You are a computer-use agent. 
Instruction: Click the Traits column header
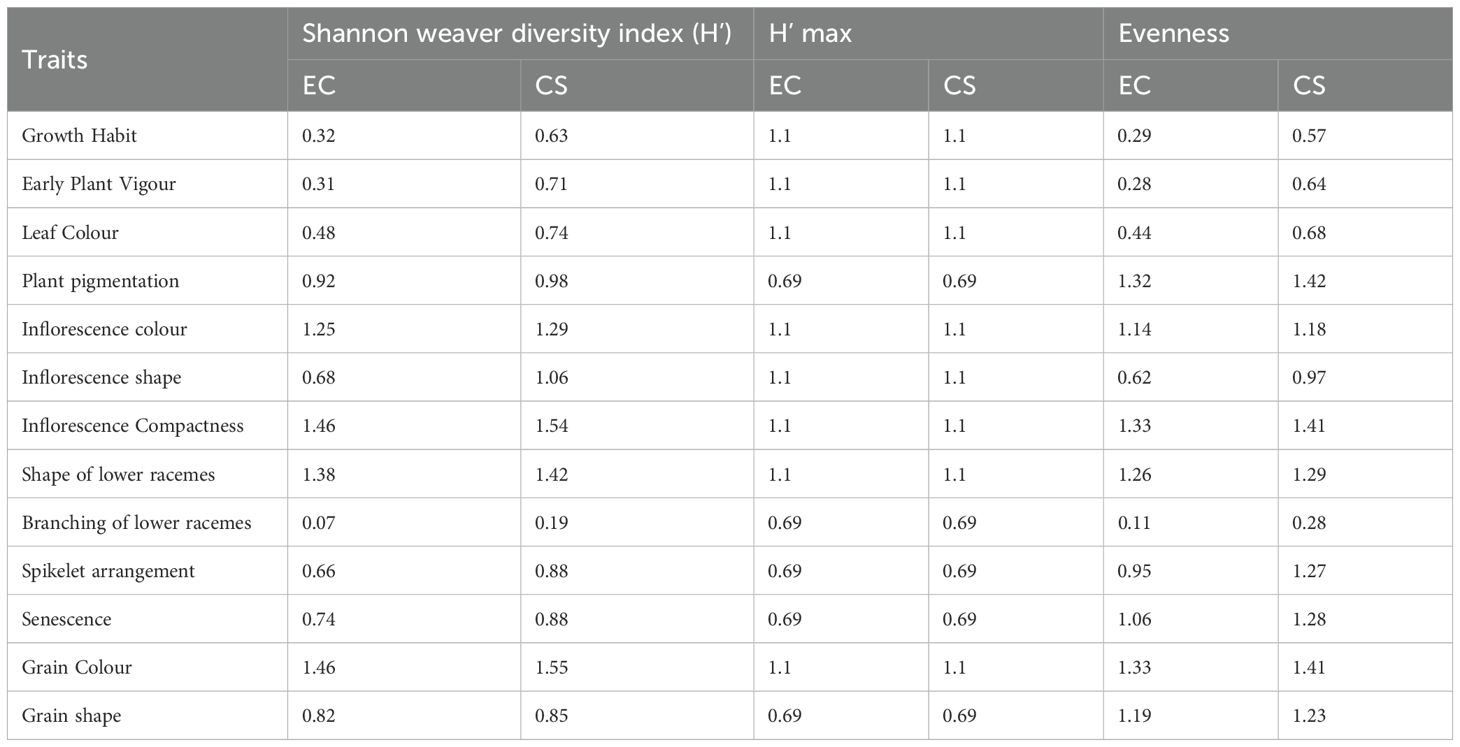coord(55,60)
